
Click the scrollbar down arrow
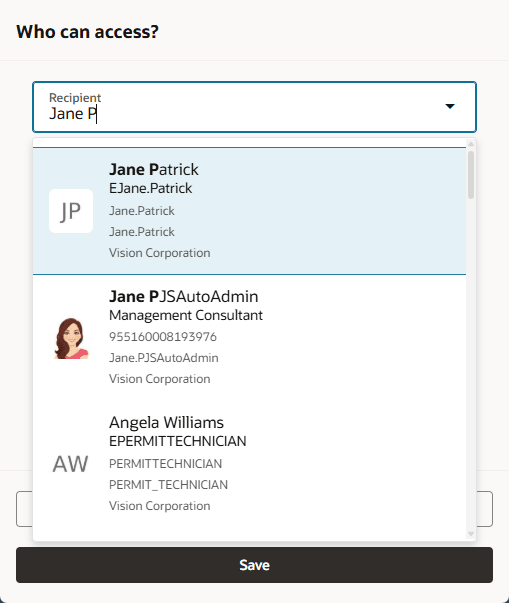pyautogui.click(x=471, y=534)
